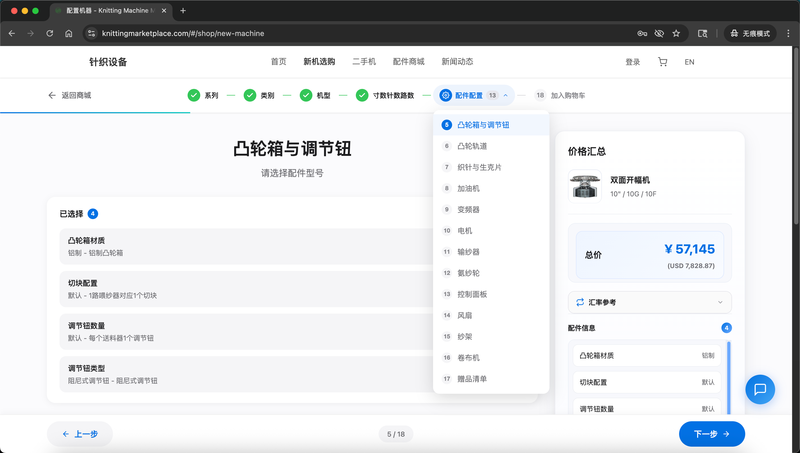Open the shopping cart icon
Screen dimensions: 800x453
pos(662,62)
